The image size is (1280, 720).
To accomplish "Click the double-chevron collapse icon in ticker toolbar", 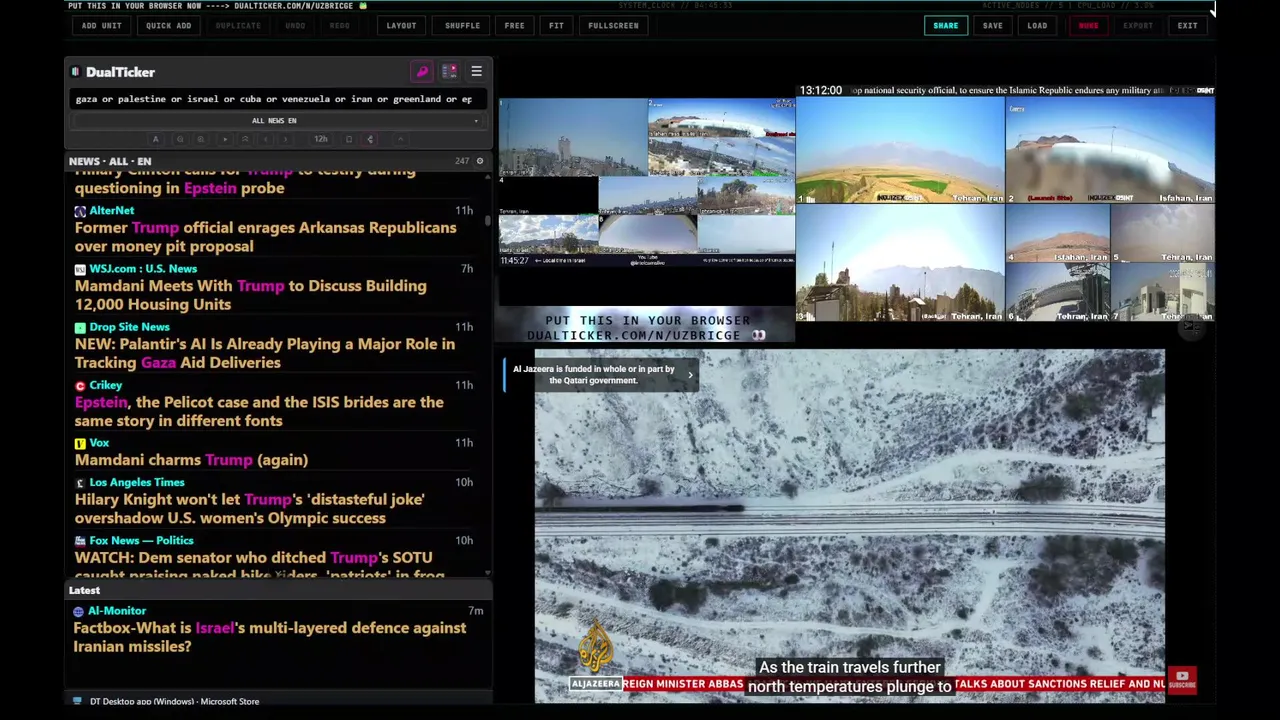I will (245, 139).
